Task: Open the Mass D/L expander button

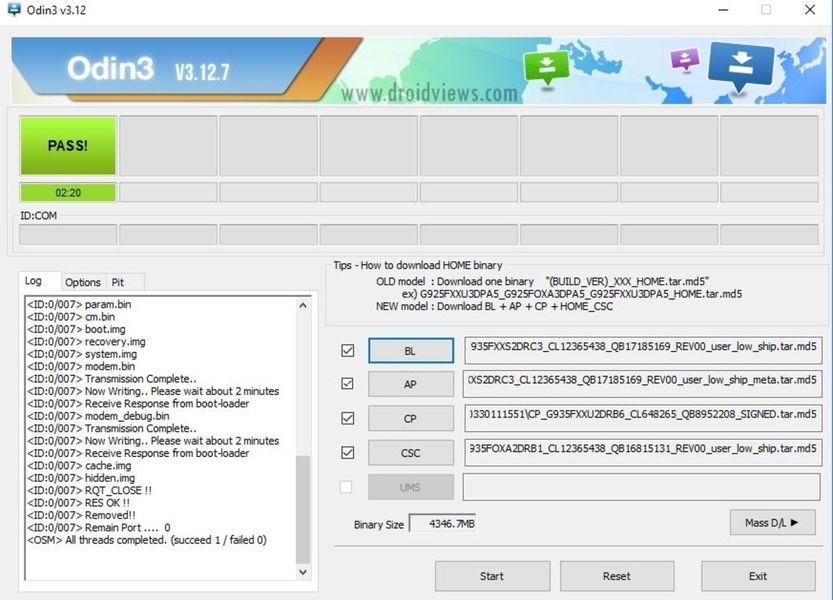Action: [772, 523]
